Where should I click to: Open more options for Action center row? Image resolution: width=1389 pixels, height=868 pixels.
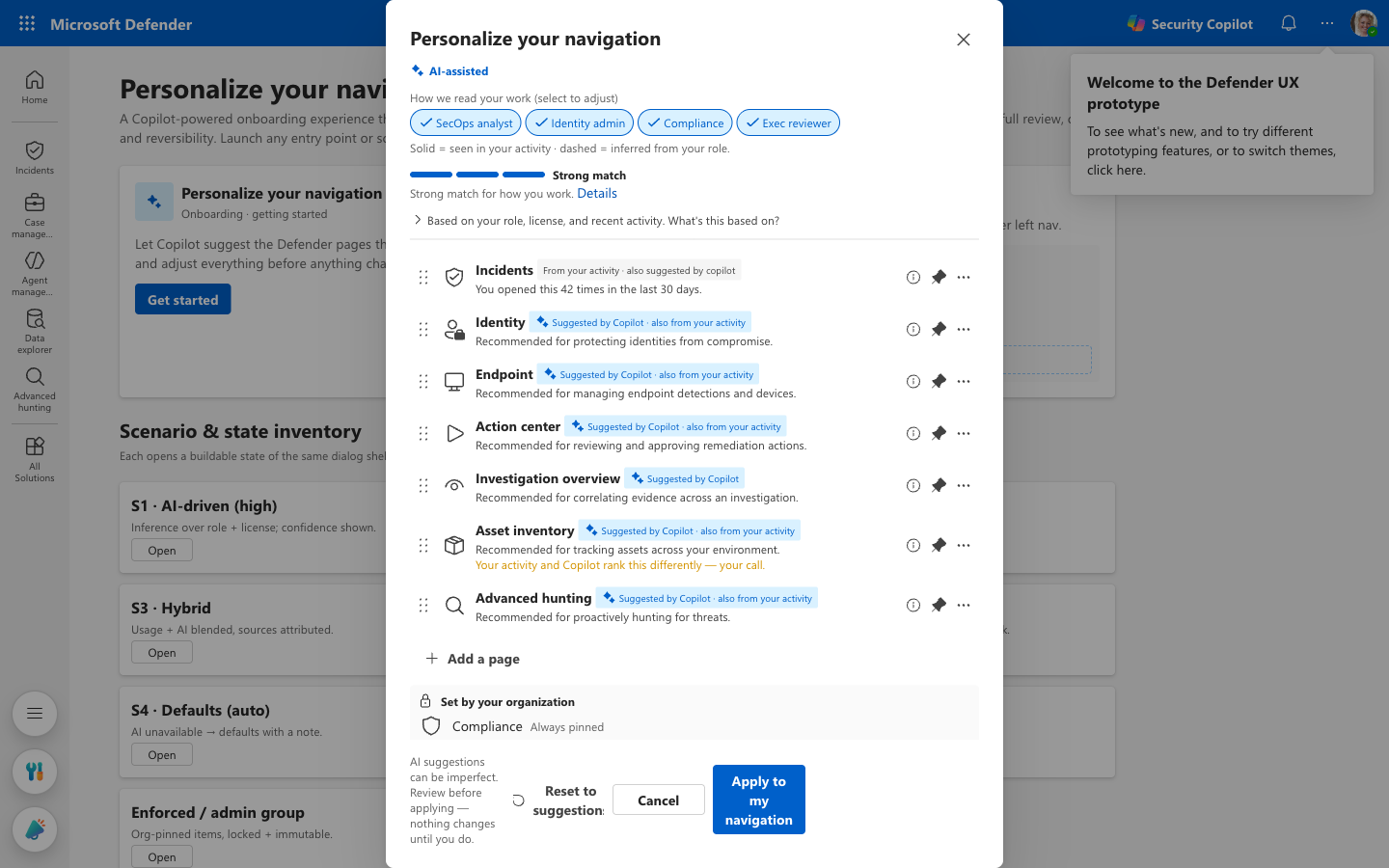tap(964, 433)
